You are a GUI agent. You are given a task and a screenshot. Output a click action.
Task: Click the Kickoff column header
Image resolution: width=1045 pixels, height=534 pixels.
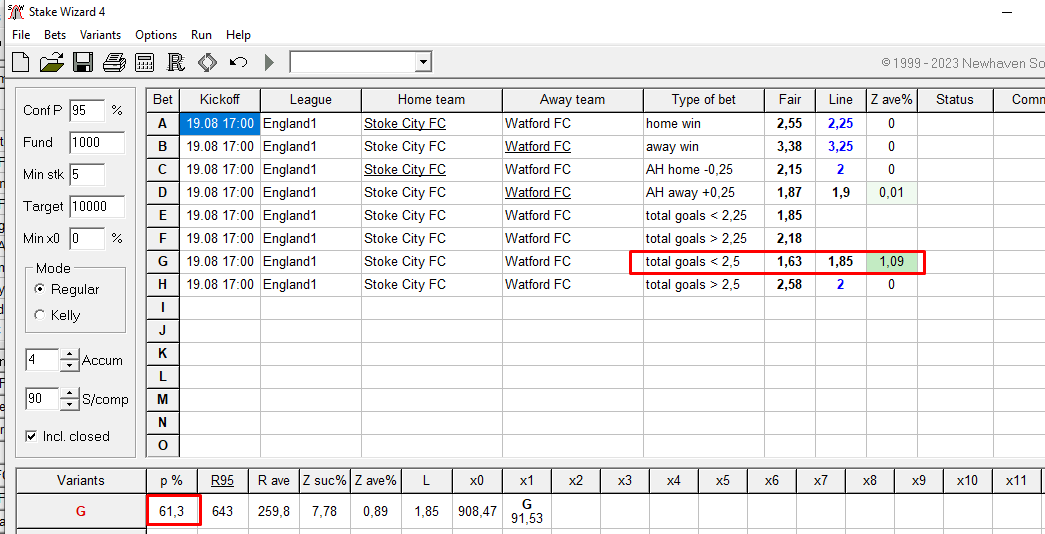[220, 100]
